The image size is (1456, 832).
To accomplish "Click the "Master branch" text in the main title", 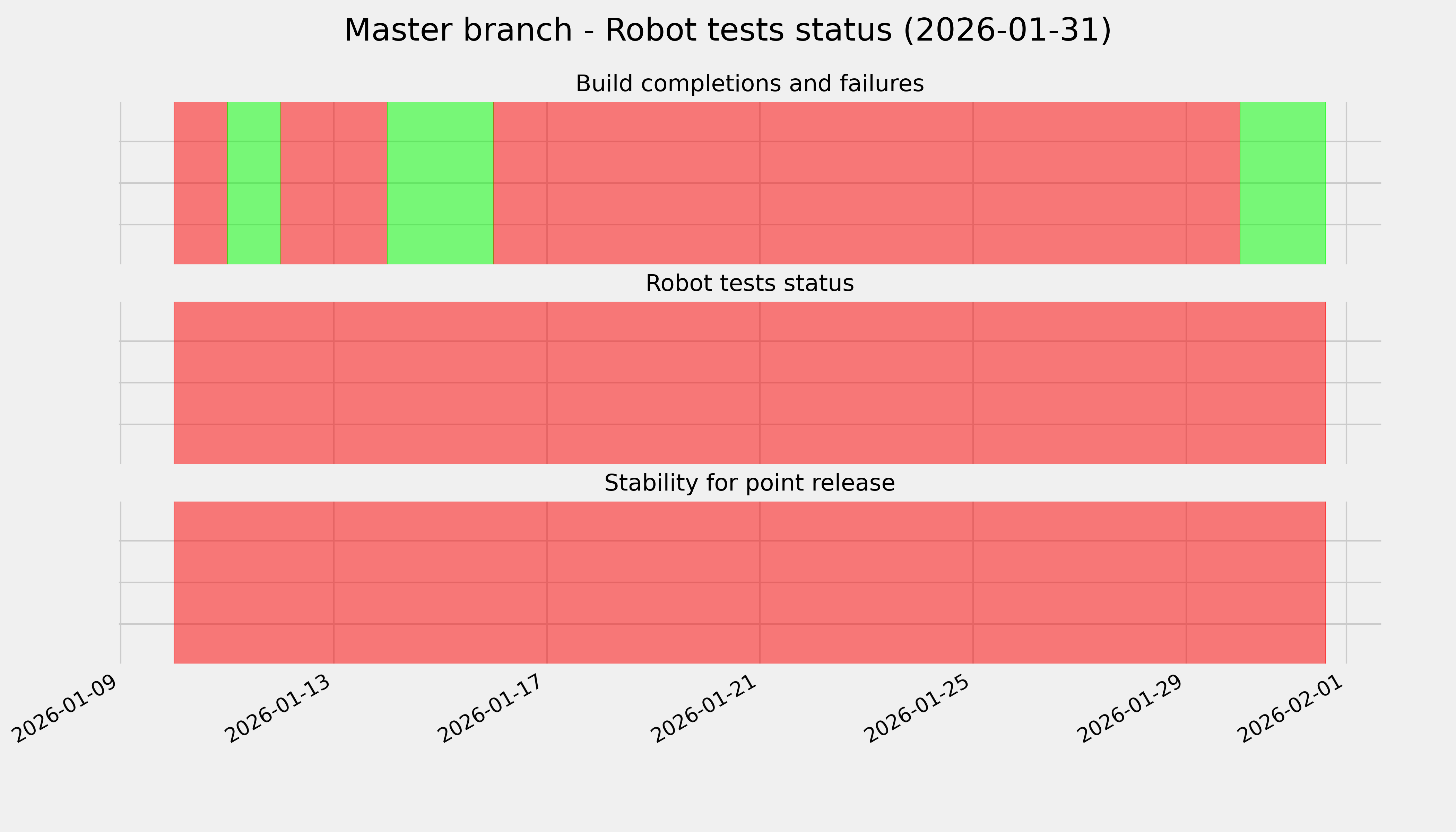I will tap(458, 30).
